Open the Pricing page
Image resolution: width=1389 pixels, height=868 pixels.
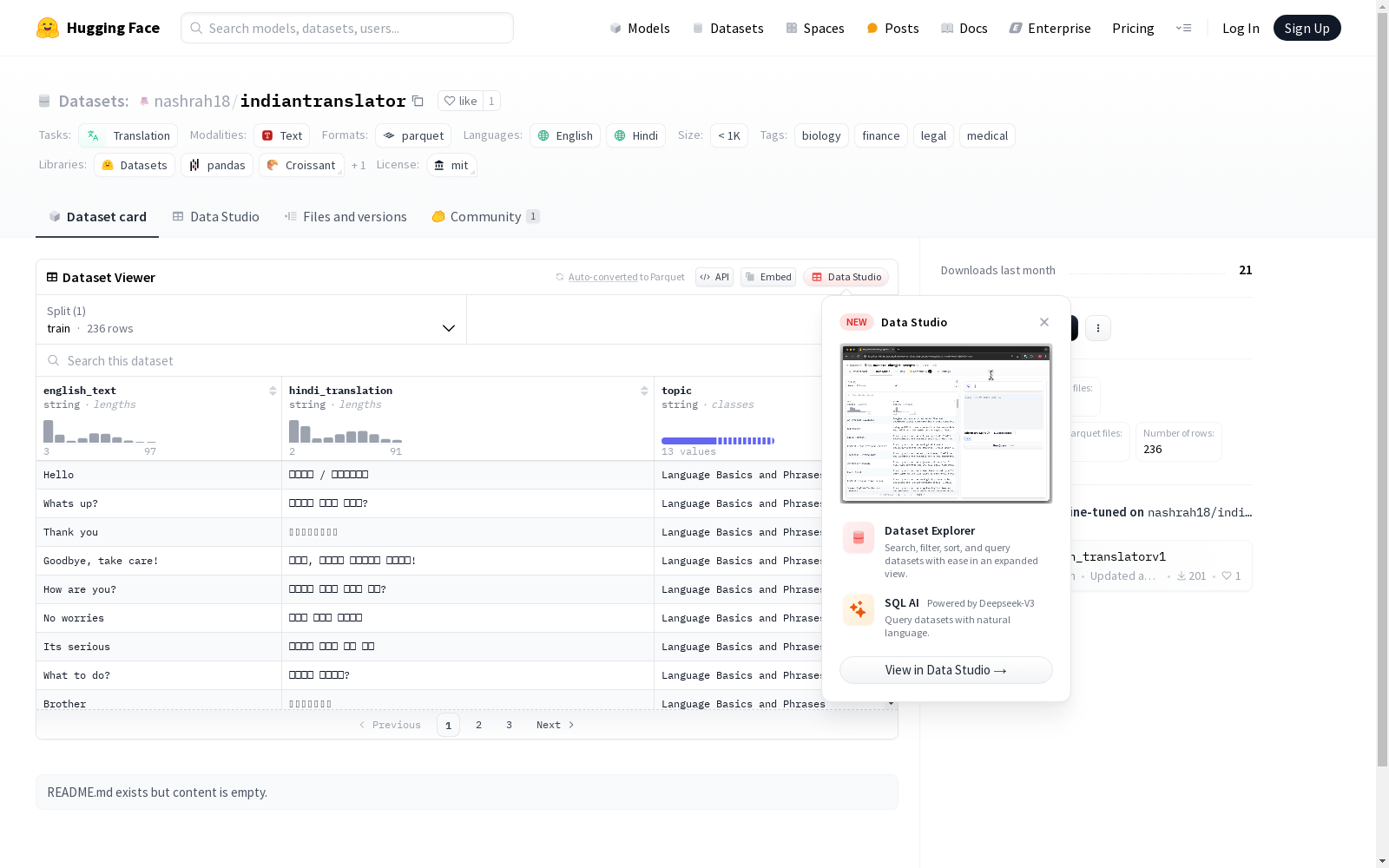[1133, 28]
